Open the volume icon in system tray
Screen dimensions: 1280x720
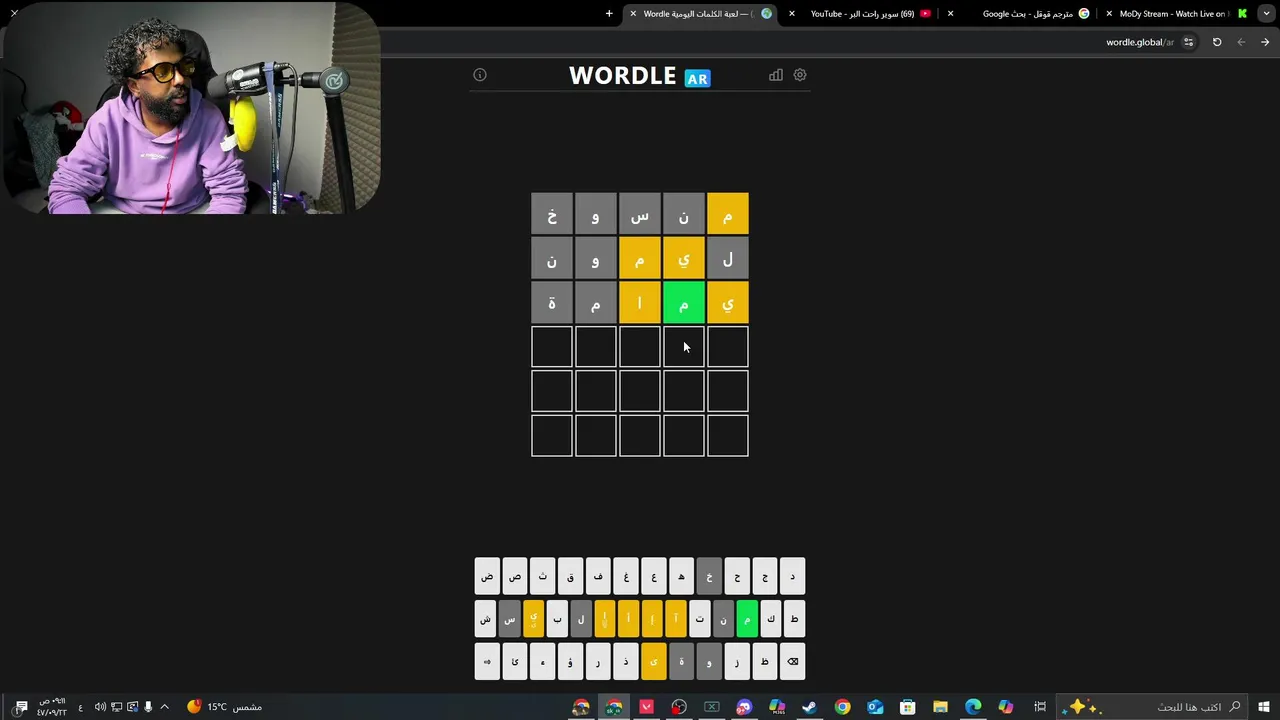100,707
